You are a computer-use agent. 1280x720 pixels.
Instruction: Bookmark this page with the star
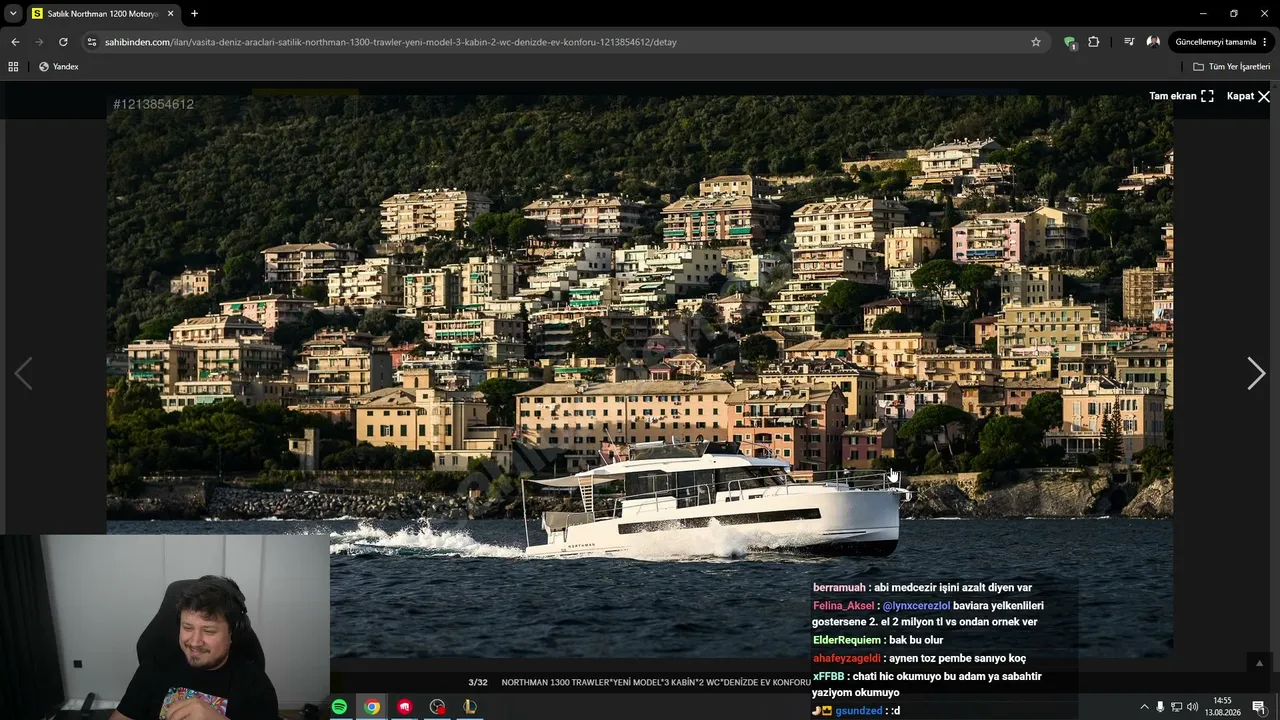pyautogui.click(x=1036, y=42)
